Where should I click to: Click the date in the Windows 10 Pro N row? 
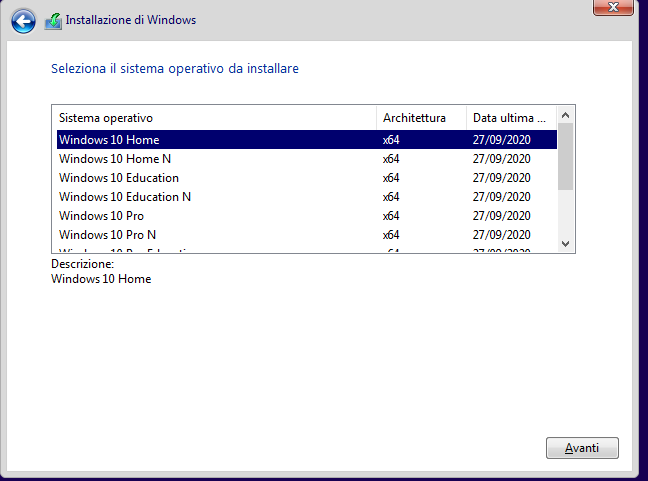(501, 235)
